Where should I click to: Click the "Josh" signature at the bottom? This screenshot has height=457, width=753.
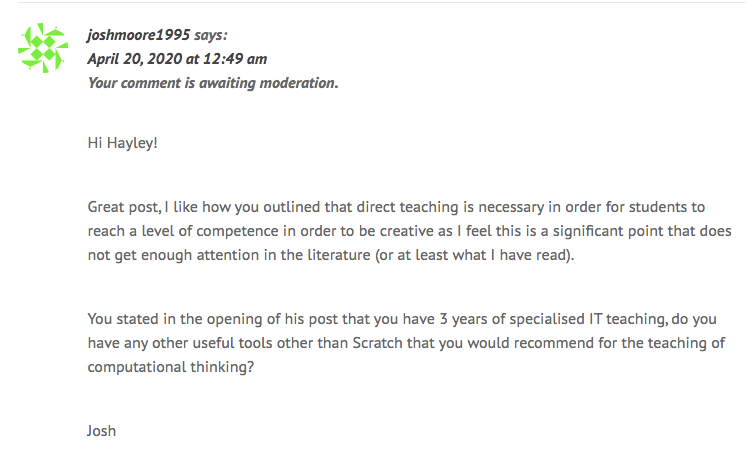pos(102,431)
